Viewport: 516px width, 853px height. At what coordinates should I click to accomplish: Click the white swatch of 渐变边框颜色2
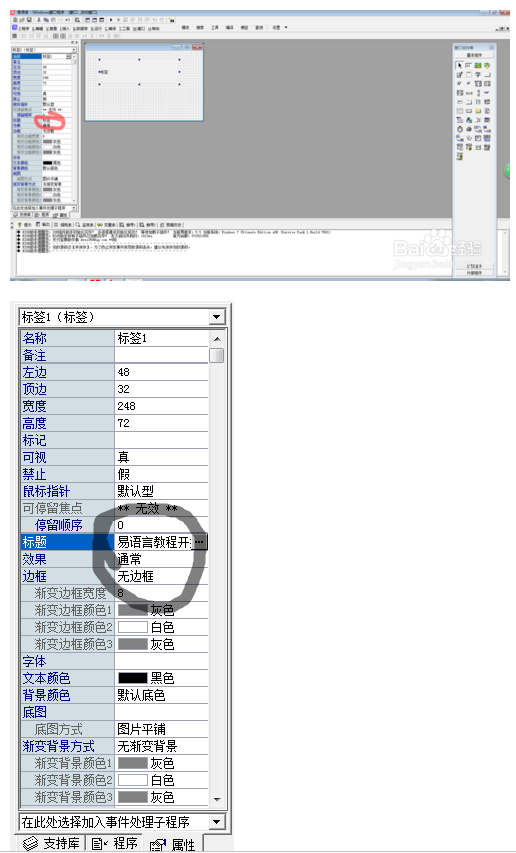click(133, 627)
